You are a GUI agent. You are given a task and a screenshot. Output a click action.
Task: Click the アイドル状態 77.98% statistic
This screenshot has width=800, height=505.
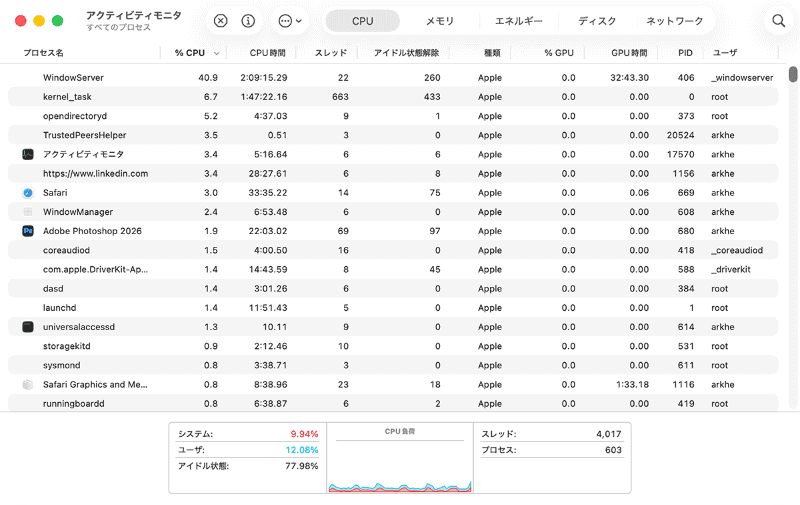pyautogui.click(x=248, y=466)
